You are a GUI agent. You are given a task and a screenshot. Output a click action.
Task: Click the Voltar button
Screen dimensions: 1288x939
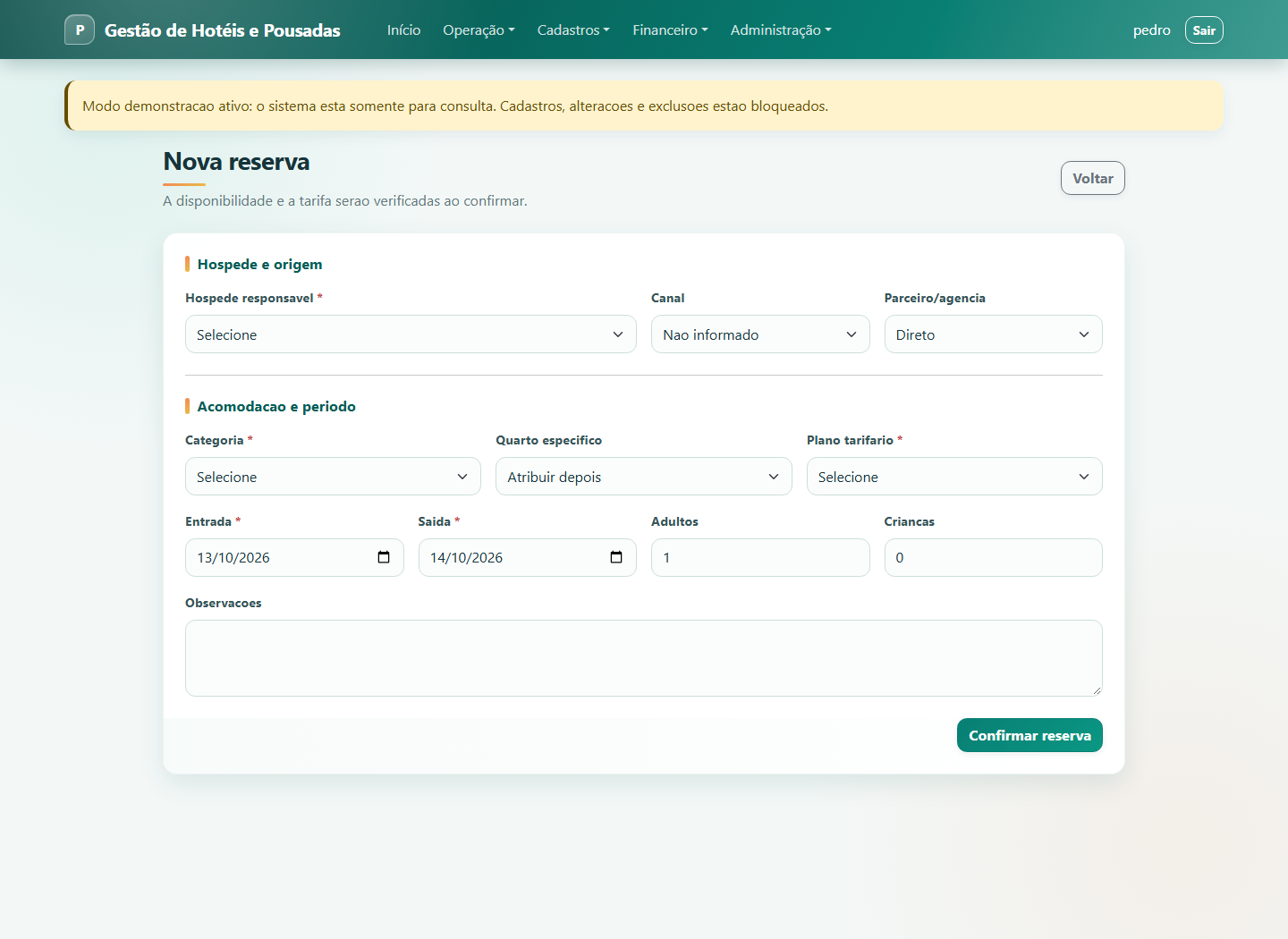click(x=1093, y=178)
